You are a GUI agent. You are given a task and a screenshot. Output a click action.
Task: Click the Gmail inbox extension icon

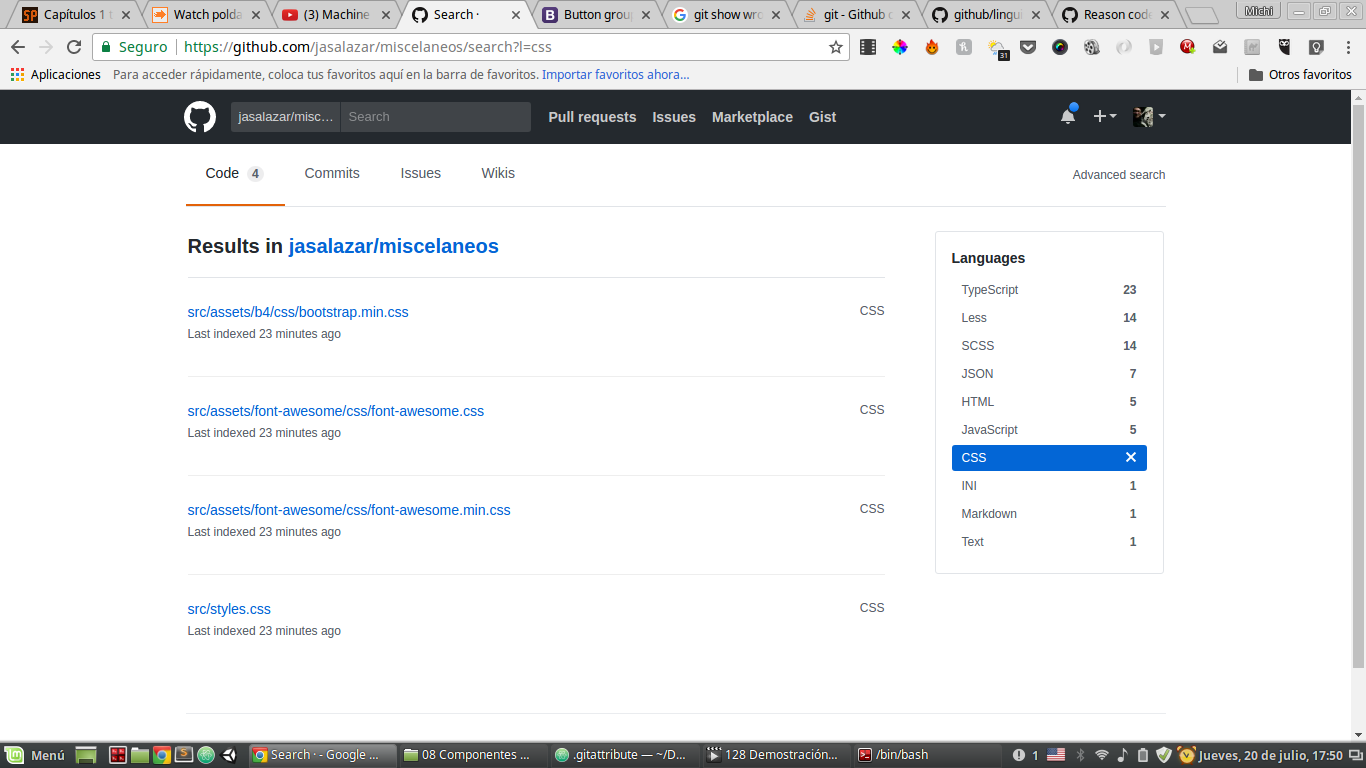1218,47
